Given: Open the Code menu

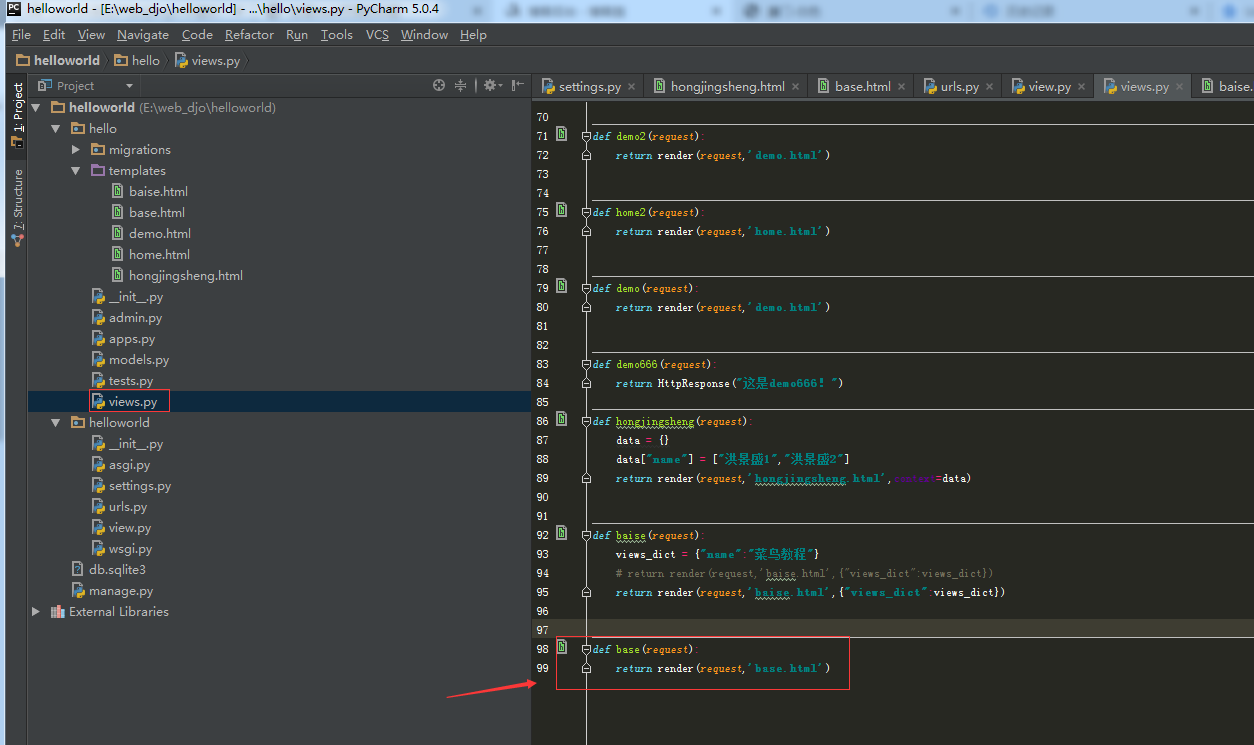Looking at the screenshot, I should 197,35.
